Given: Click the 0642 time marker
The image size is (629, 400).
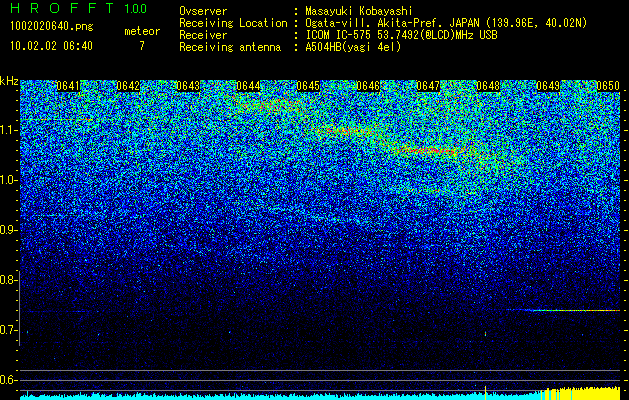Looking at the screenshot, I should [128, 86].
